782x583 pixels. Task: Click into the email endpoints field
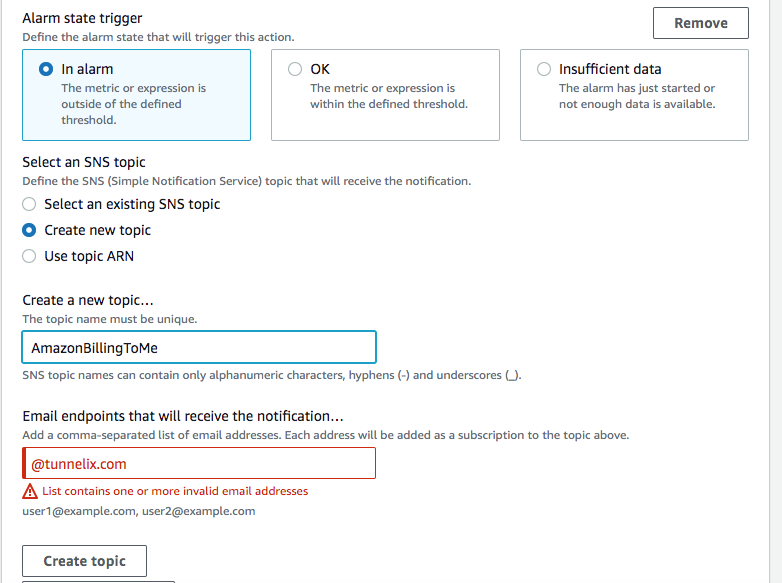tap(199, 463)
